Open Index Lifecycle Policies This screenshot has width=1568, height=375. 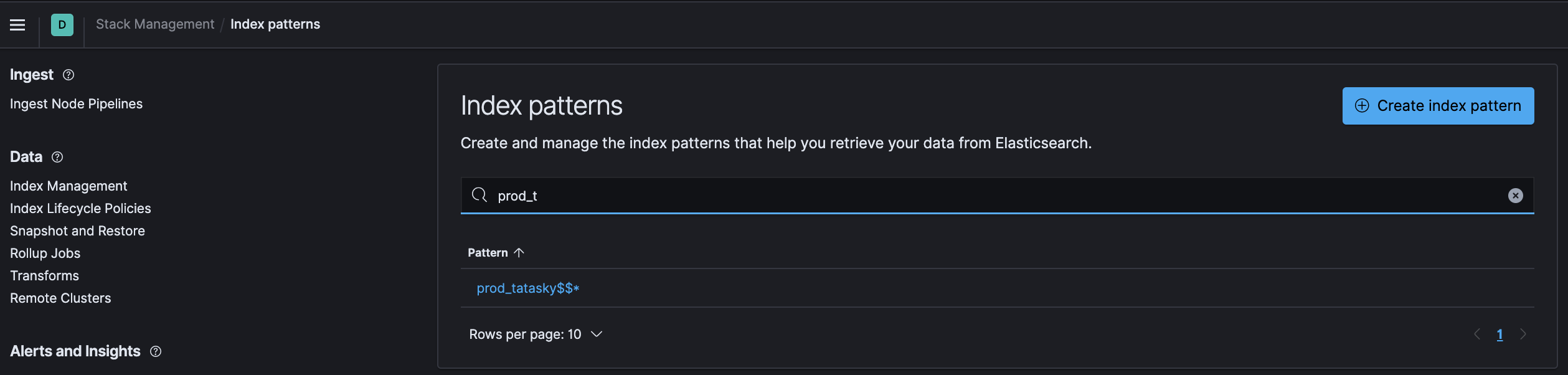click(80, 209)
